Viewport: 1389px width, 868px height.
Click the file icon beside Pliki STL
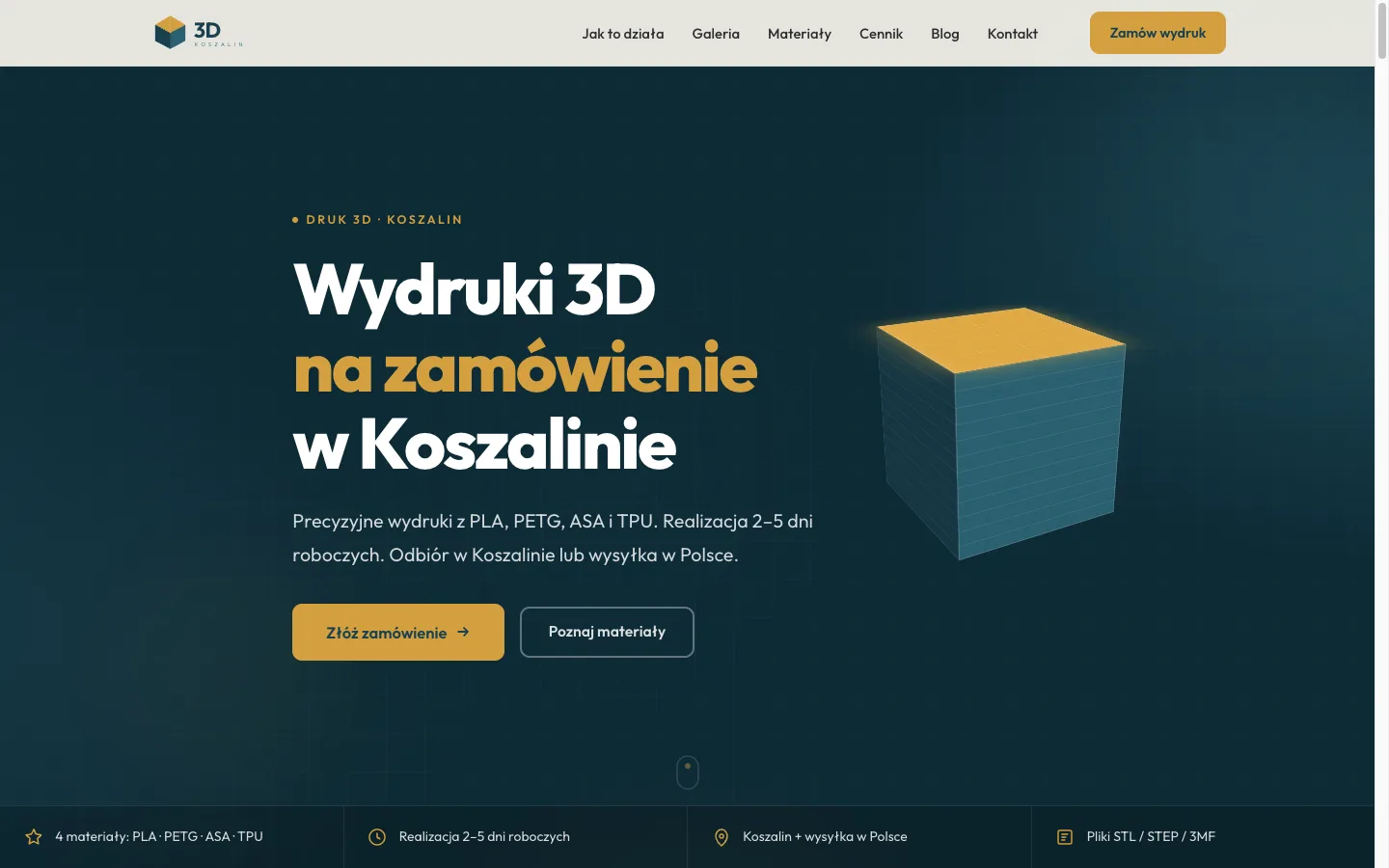tap(1065, 837)
